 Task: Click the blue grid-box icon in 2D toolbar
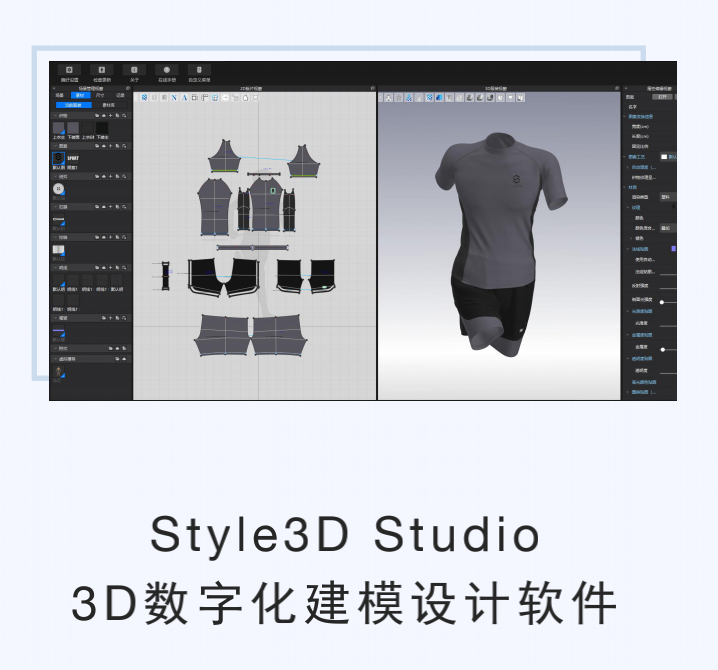[215, 98]
